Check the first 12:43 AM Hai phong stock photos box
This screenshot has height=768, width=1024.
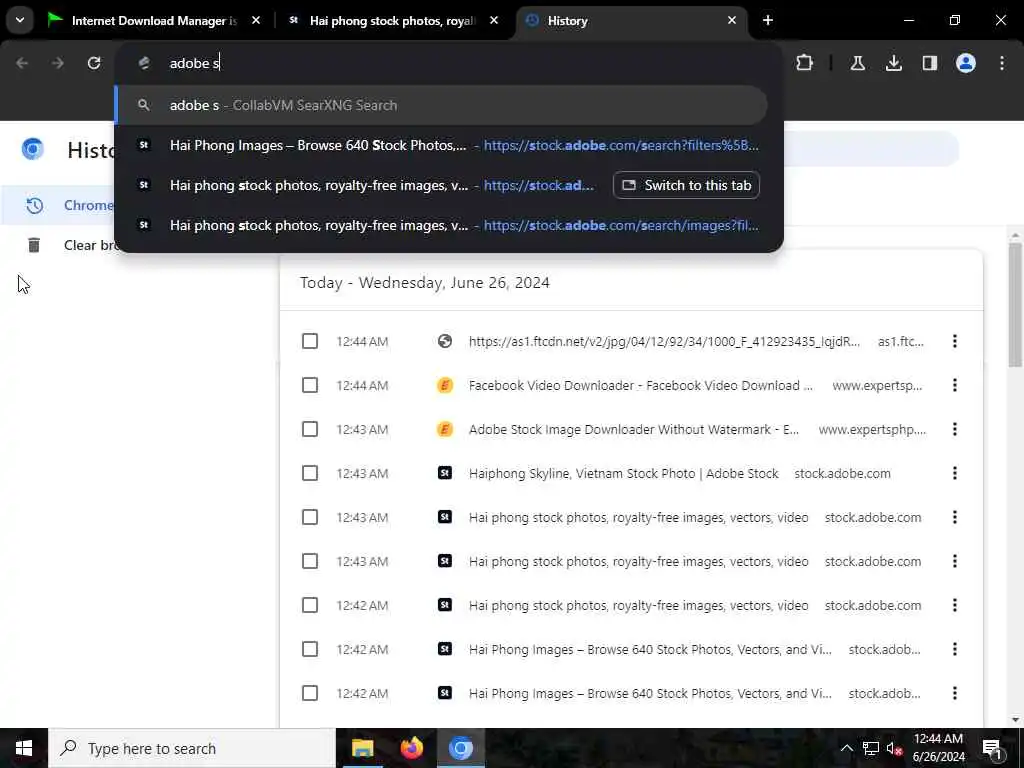(310, 517)
